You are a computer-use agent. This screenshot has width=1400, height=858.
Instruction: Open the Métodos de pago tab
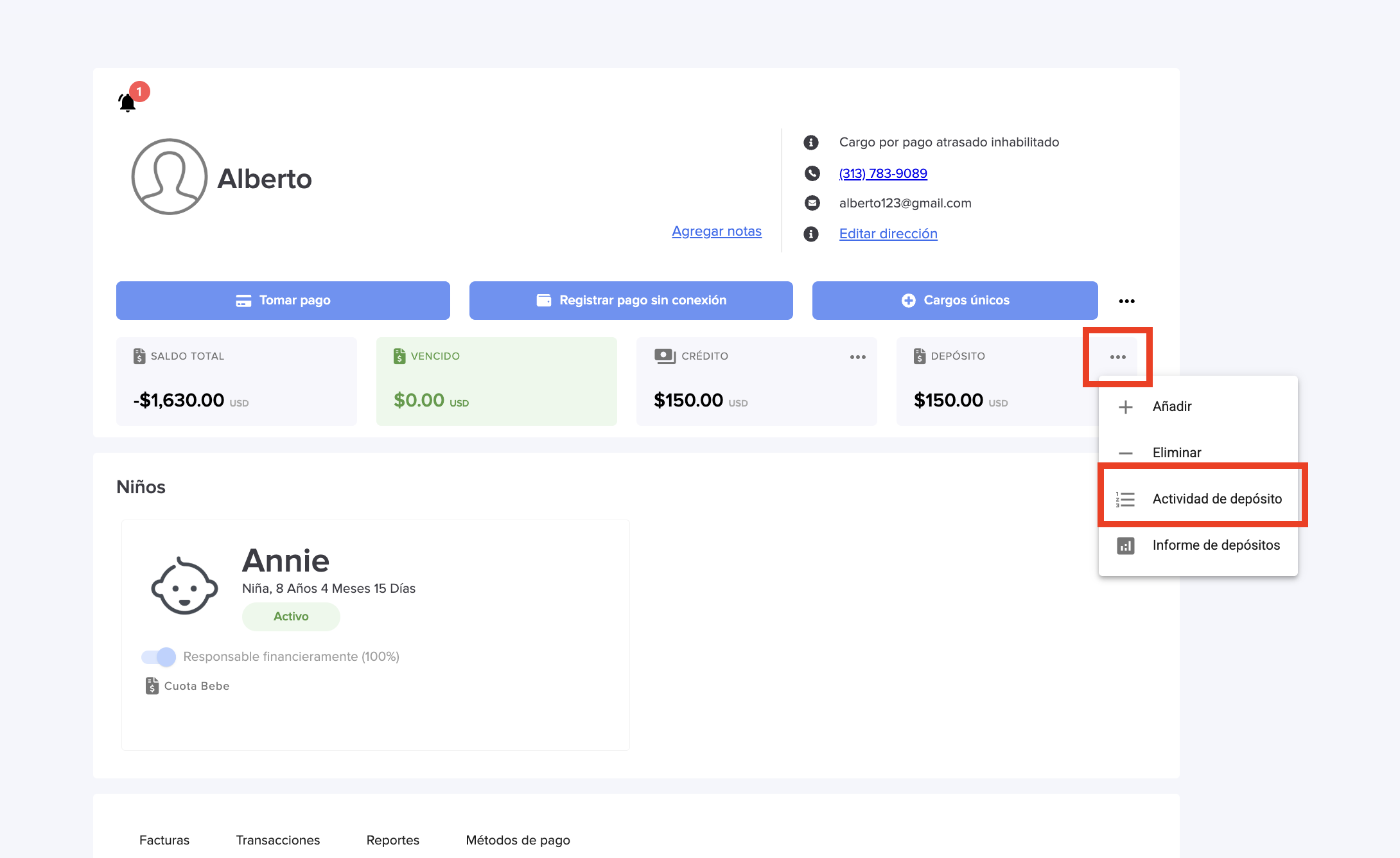click(518, 840)
